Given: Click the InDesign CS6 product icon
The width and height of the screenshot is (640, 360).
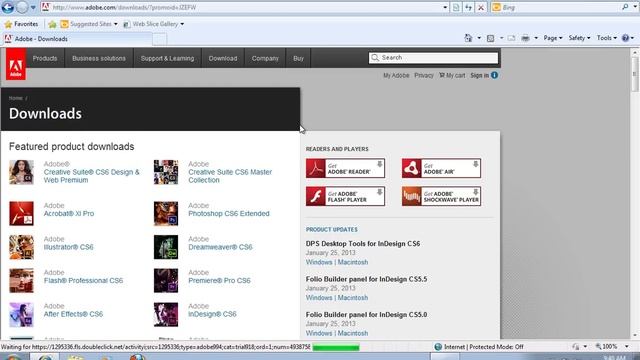Looking at the screenshot, I should click(166, 314).
